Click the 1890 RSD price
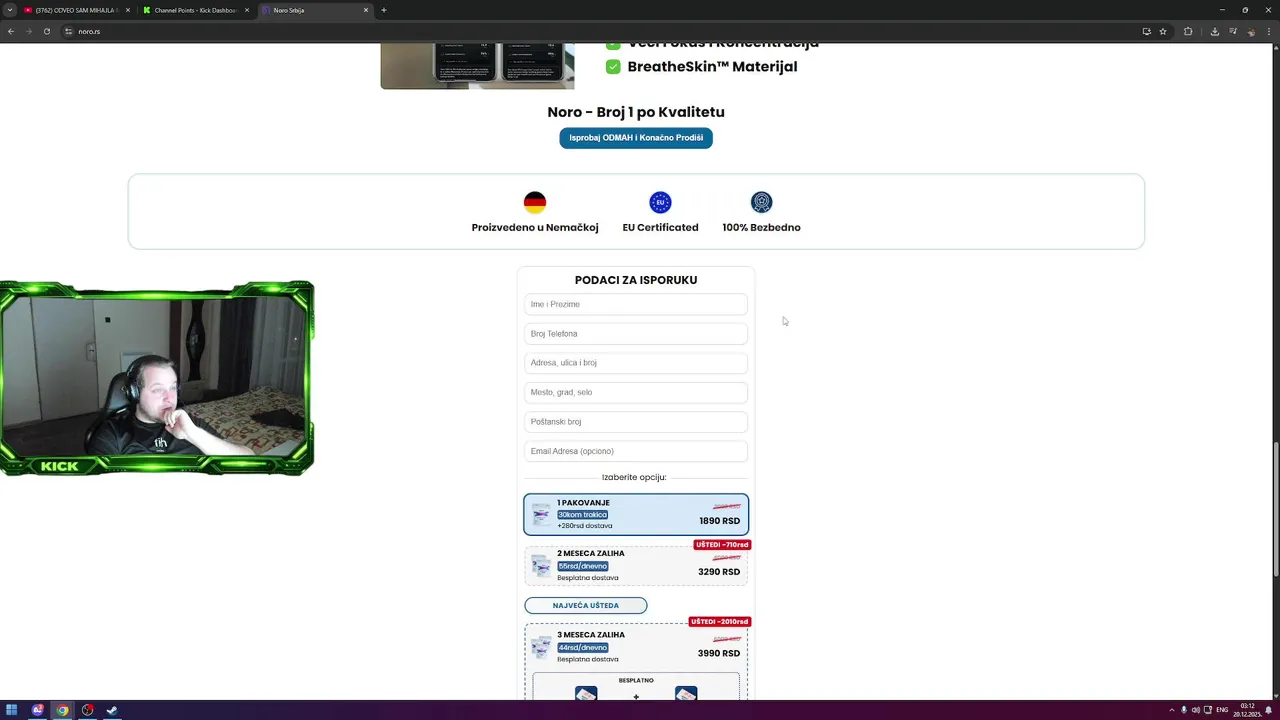This screenshot has width=1280, height=720. (720, 521)
